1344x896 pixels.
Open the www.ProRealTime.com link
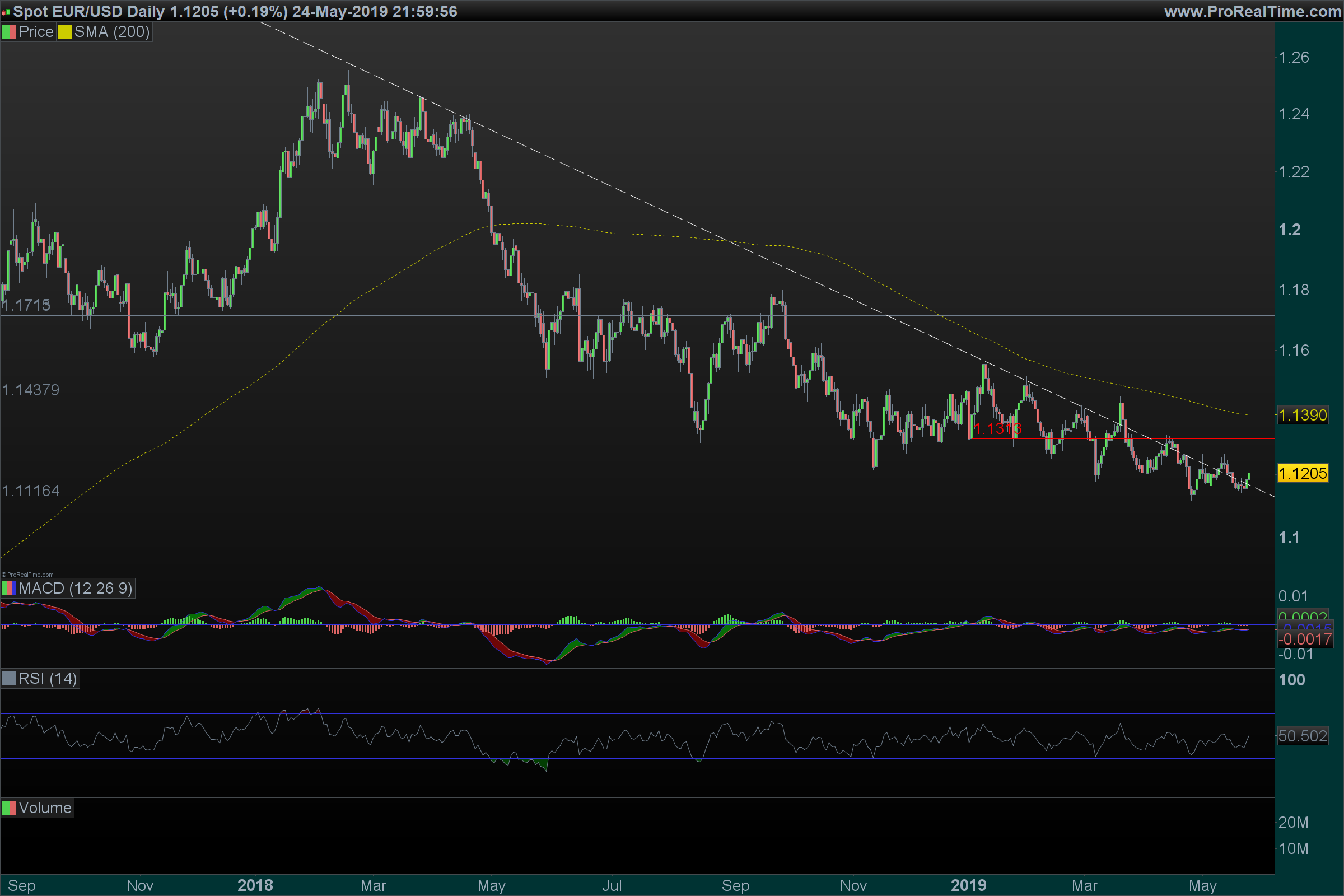click(1253, 11)
